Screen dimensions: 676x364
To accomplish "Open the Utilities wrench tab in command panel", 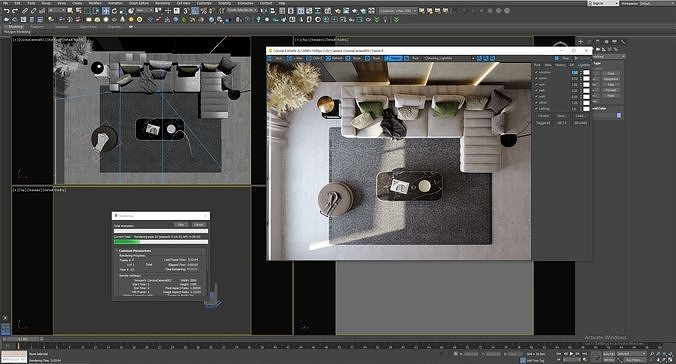I will click(x=623, y=42).
